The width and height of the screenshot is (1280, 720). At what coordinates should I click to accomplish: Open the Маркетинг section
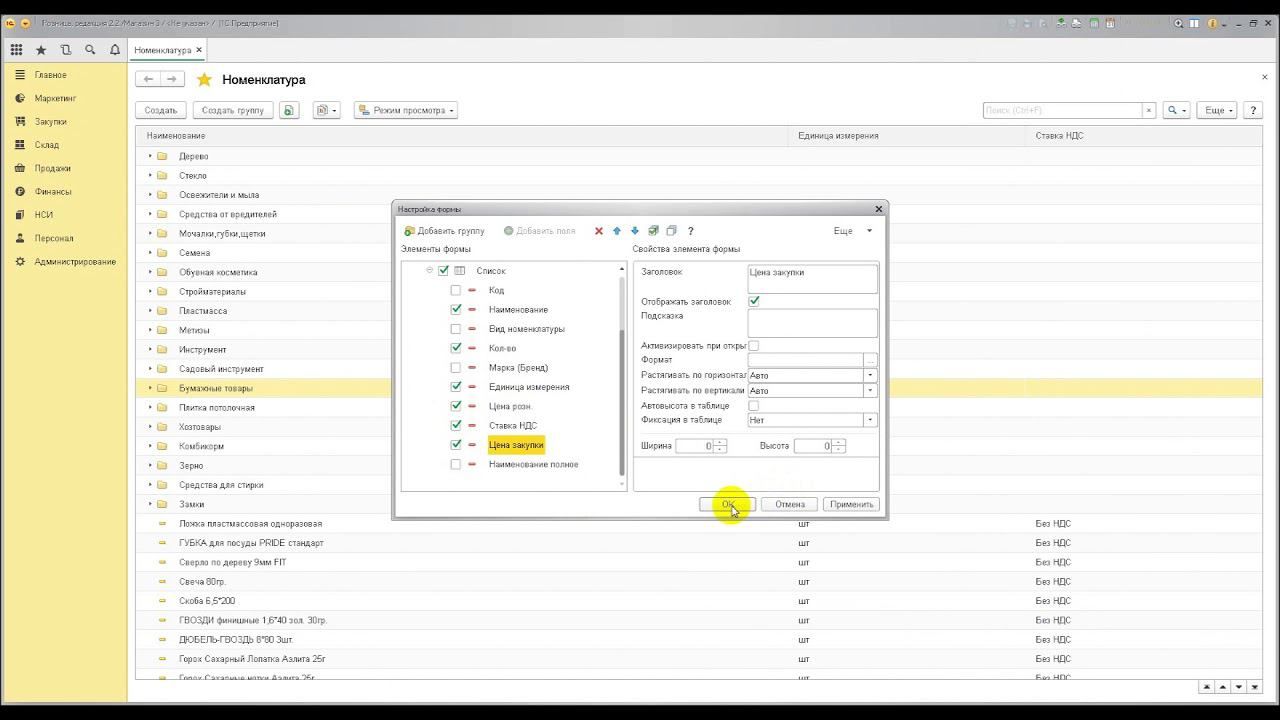55,98
